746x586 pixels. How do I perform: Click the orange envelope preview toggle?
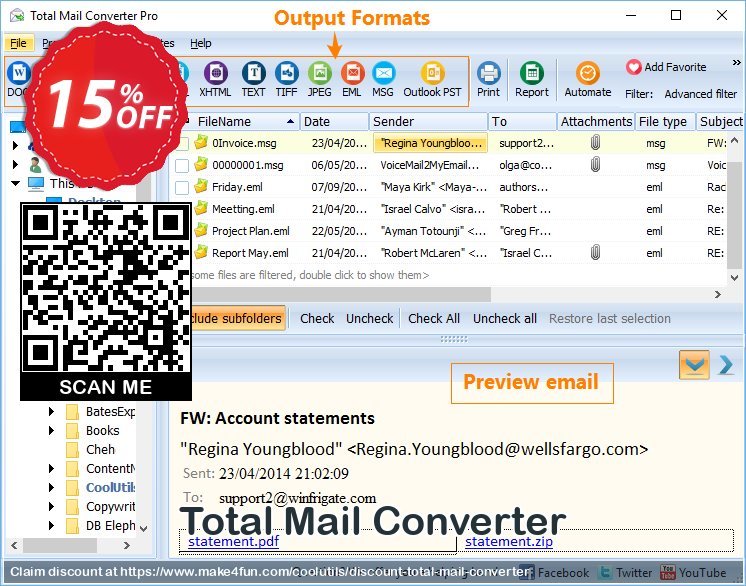[x=694, y=365]
